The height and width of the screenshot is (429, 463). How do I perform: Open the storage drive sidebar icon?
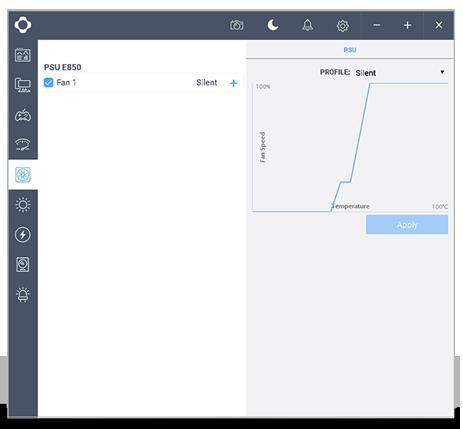pyautogui.click(x=23, y=264)
